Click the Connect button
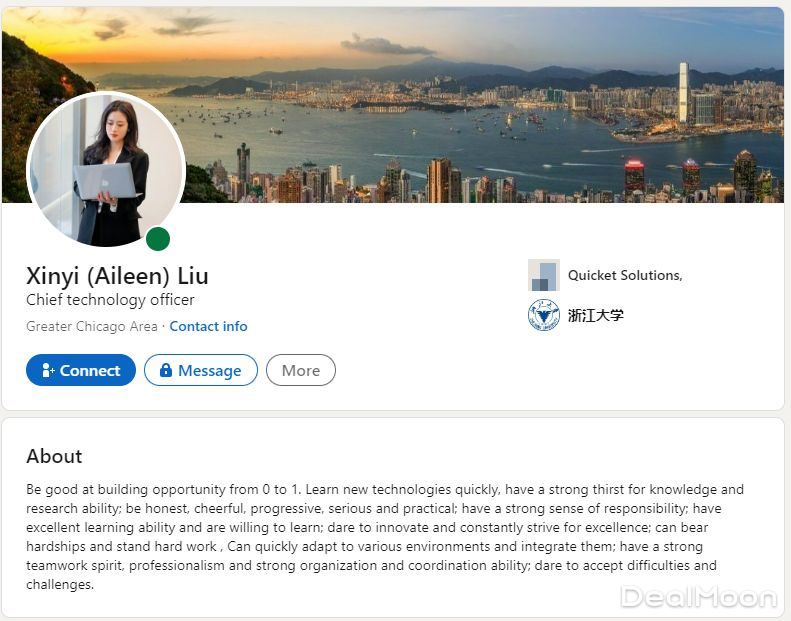This screenshot has height=621, width=791. click(x=81, y=370)
